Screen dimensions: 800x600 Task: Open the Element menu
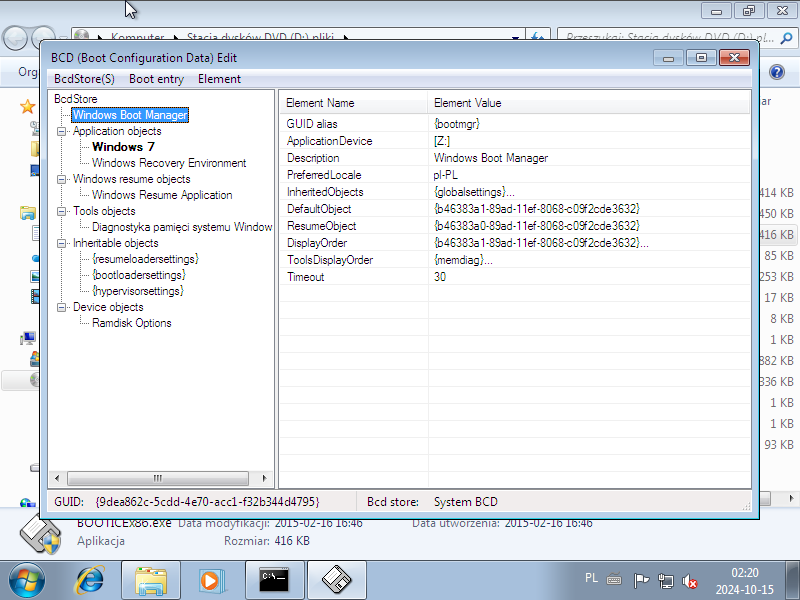pos(219,79)
